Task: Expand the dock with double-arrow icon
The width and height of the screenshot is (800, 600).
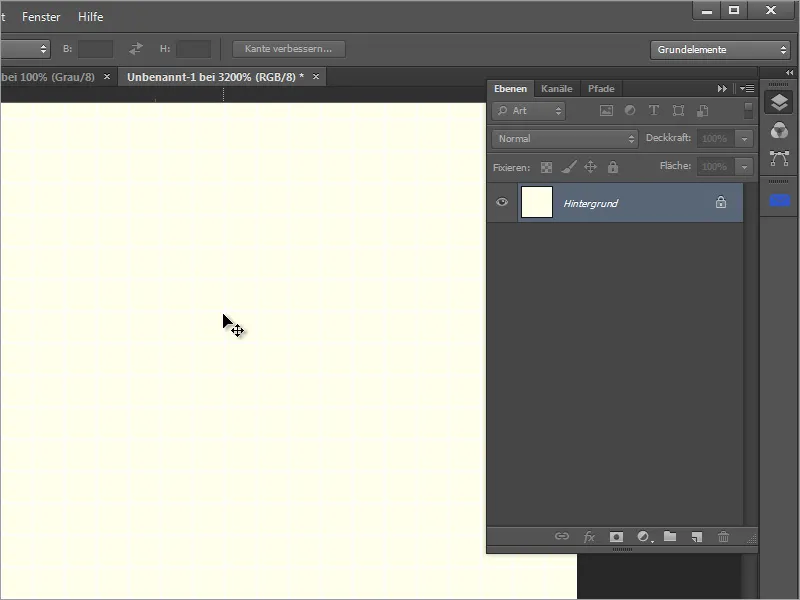Action: tap(789, 73)
